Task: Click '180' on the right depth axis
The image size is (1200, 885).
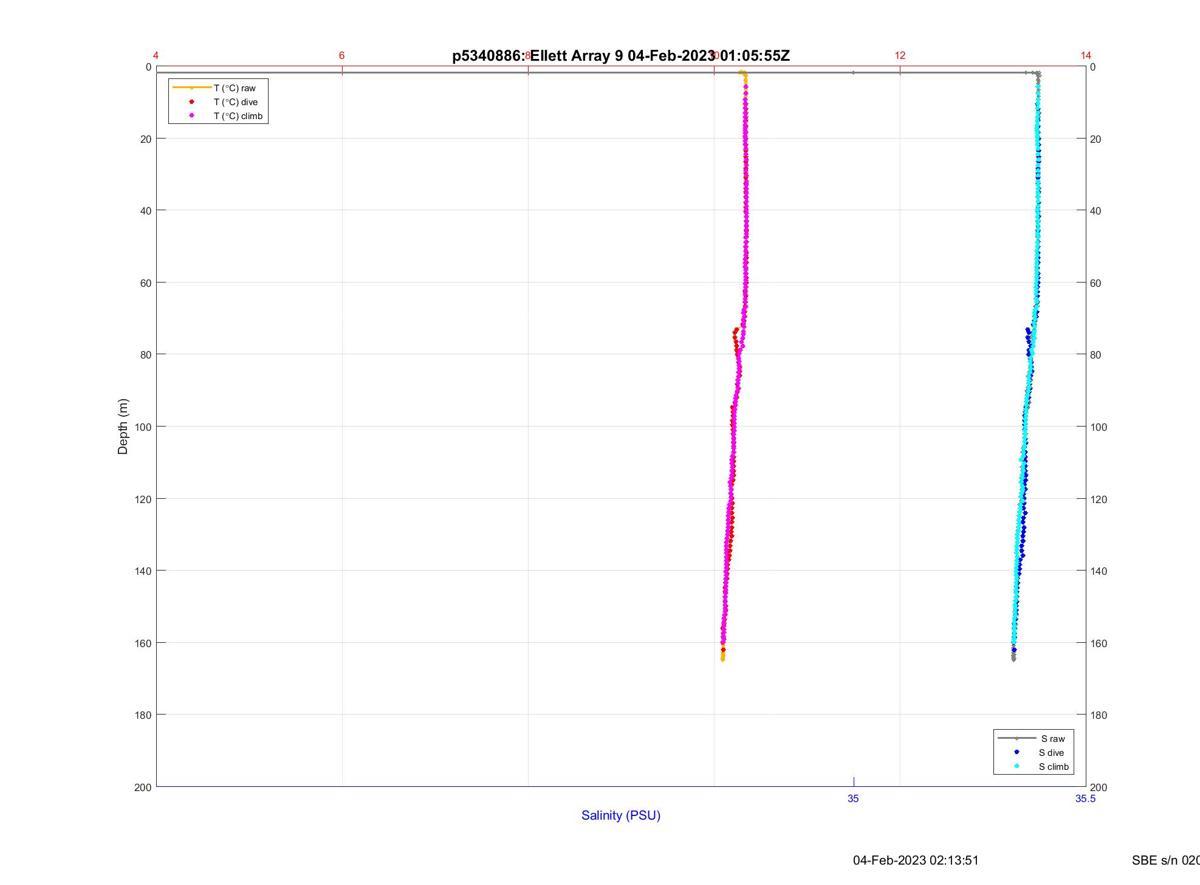Action: click(1099, 715)
